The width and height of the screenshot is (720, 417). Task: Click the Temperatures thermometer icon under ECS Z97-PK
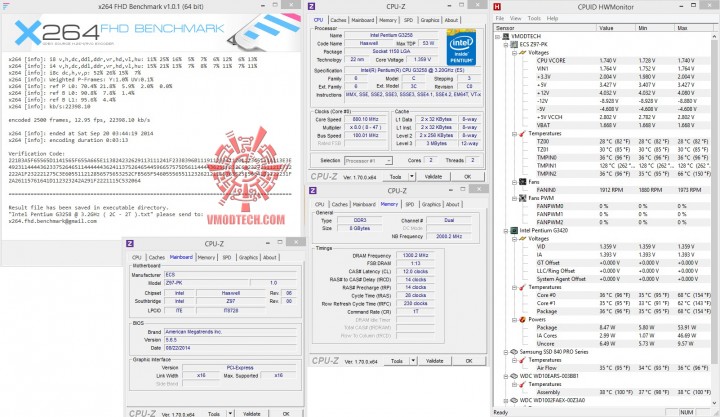[x=523, y=134]
